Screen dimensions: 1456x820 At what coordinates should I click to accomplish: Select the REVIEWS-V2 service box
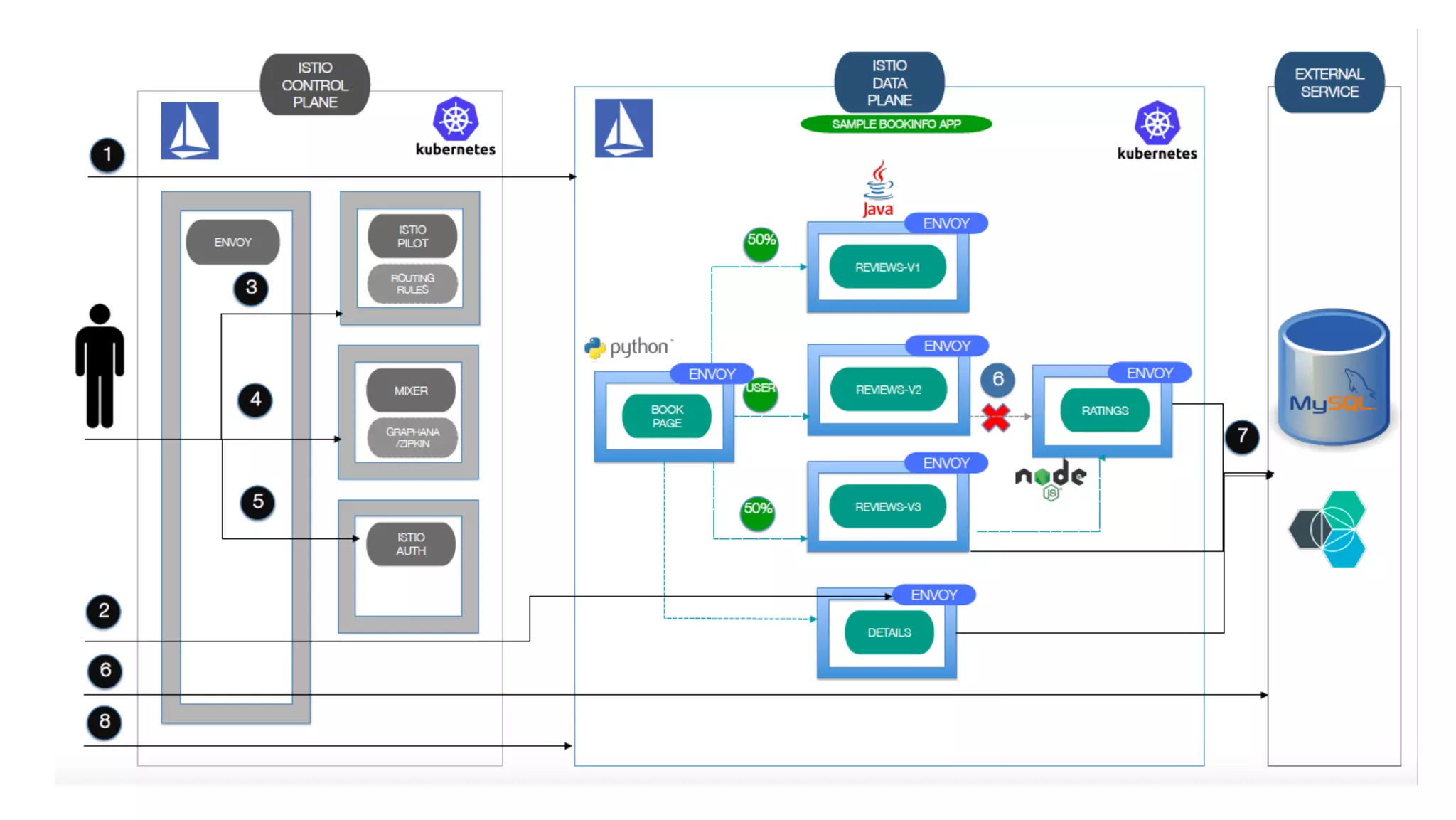888,390
